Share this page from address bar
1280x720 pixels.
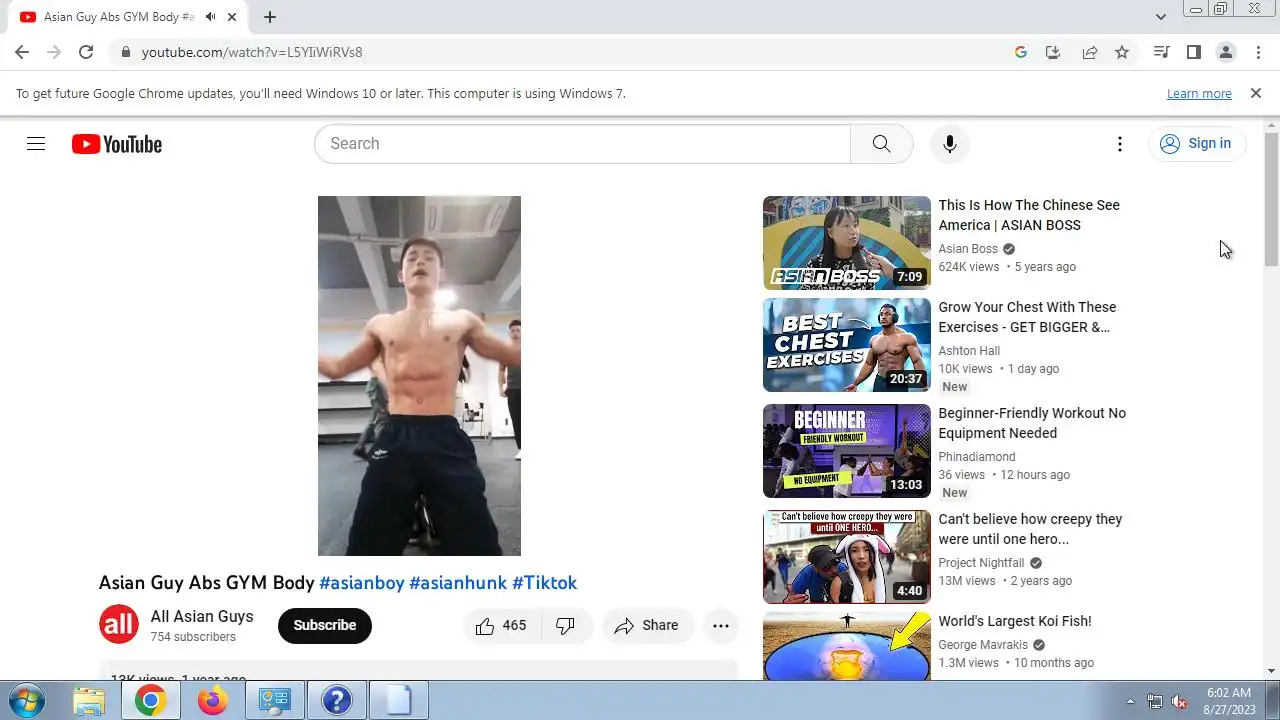click(x=1090, y=52)
